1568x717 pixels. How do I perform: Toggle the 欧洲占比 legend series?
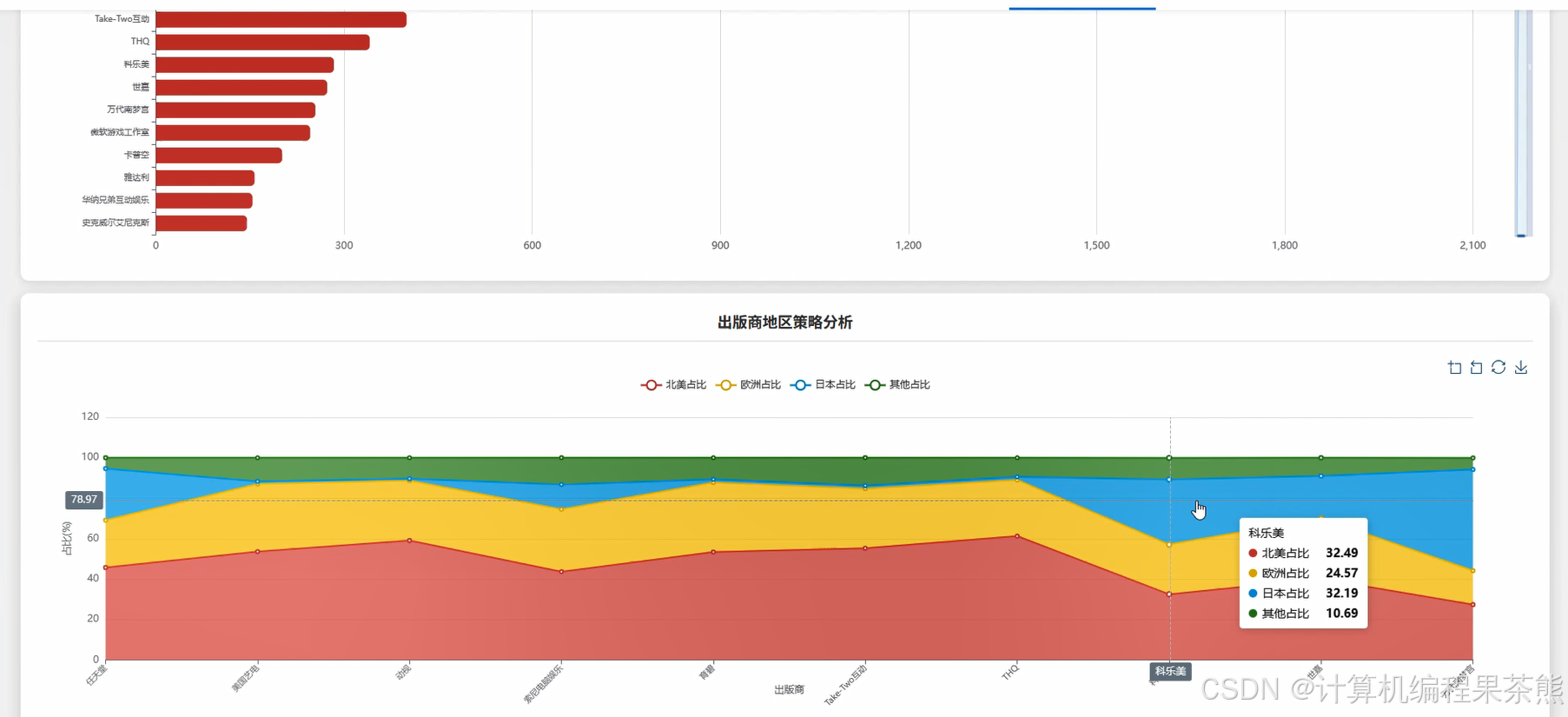tap(748, 385)
